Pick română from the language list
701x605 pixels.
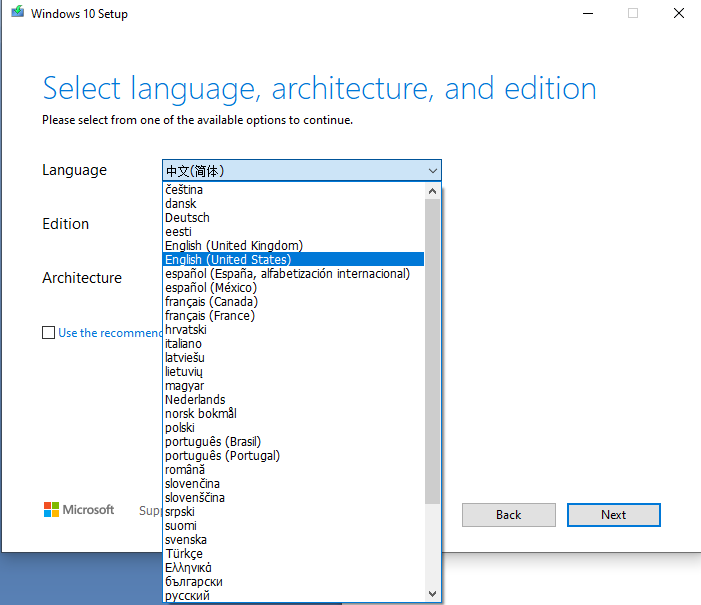click(293, 470)
